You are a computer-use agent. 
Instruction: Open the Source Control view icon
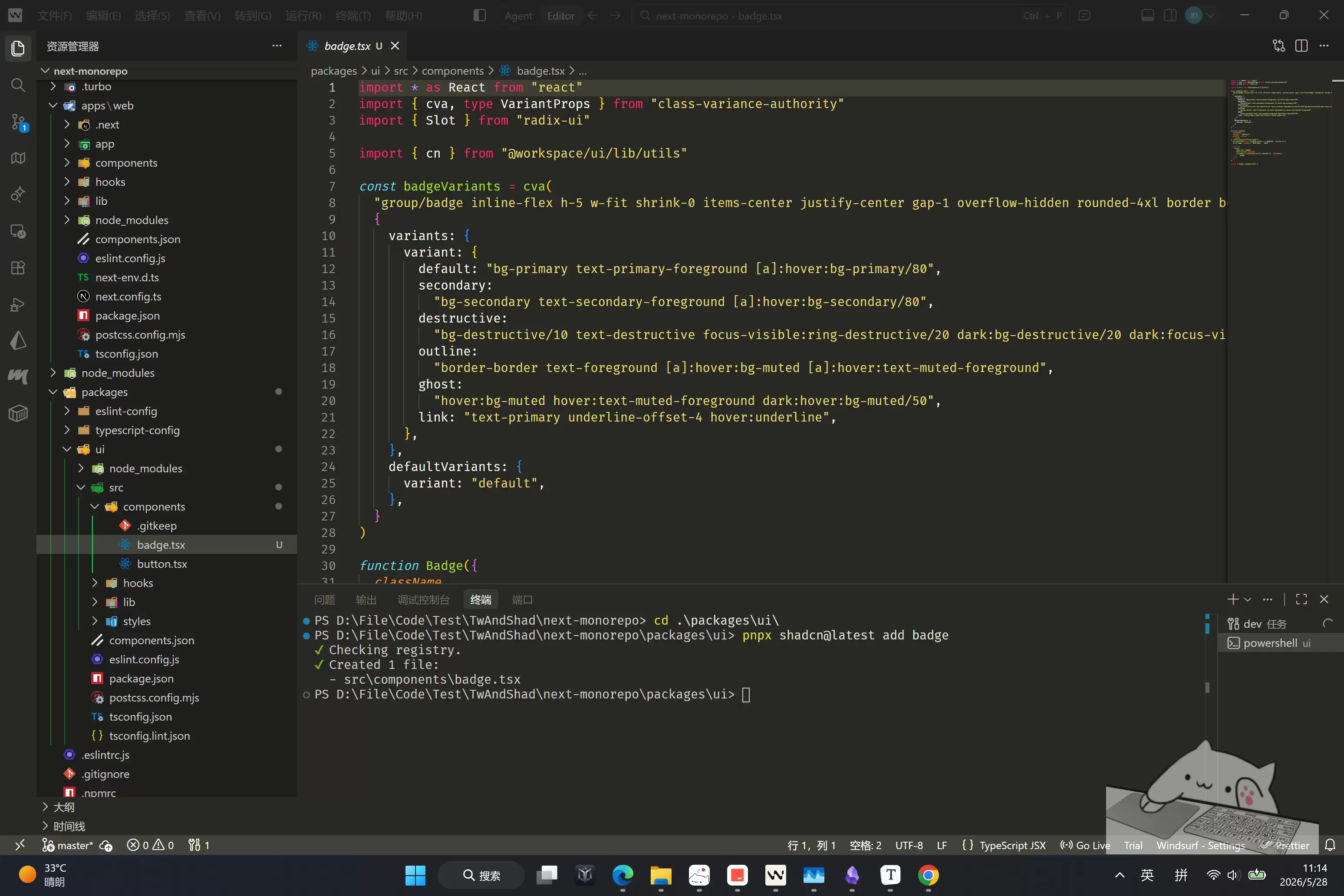[18, 122]
